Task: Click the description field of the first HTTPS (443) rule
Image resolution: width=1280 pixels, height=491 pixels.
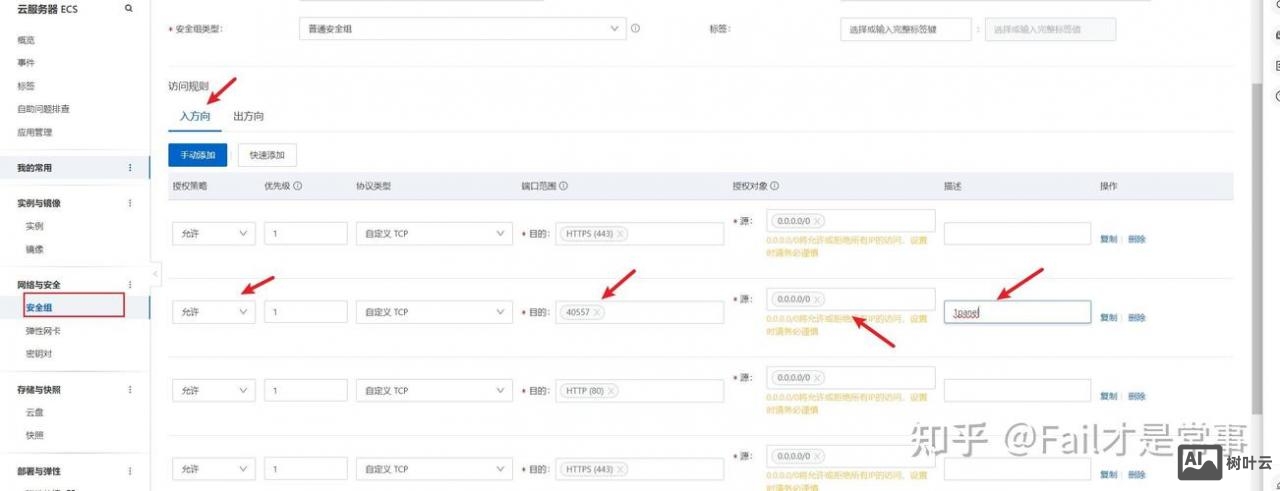Action: [x=1017, y=234]
